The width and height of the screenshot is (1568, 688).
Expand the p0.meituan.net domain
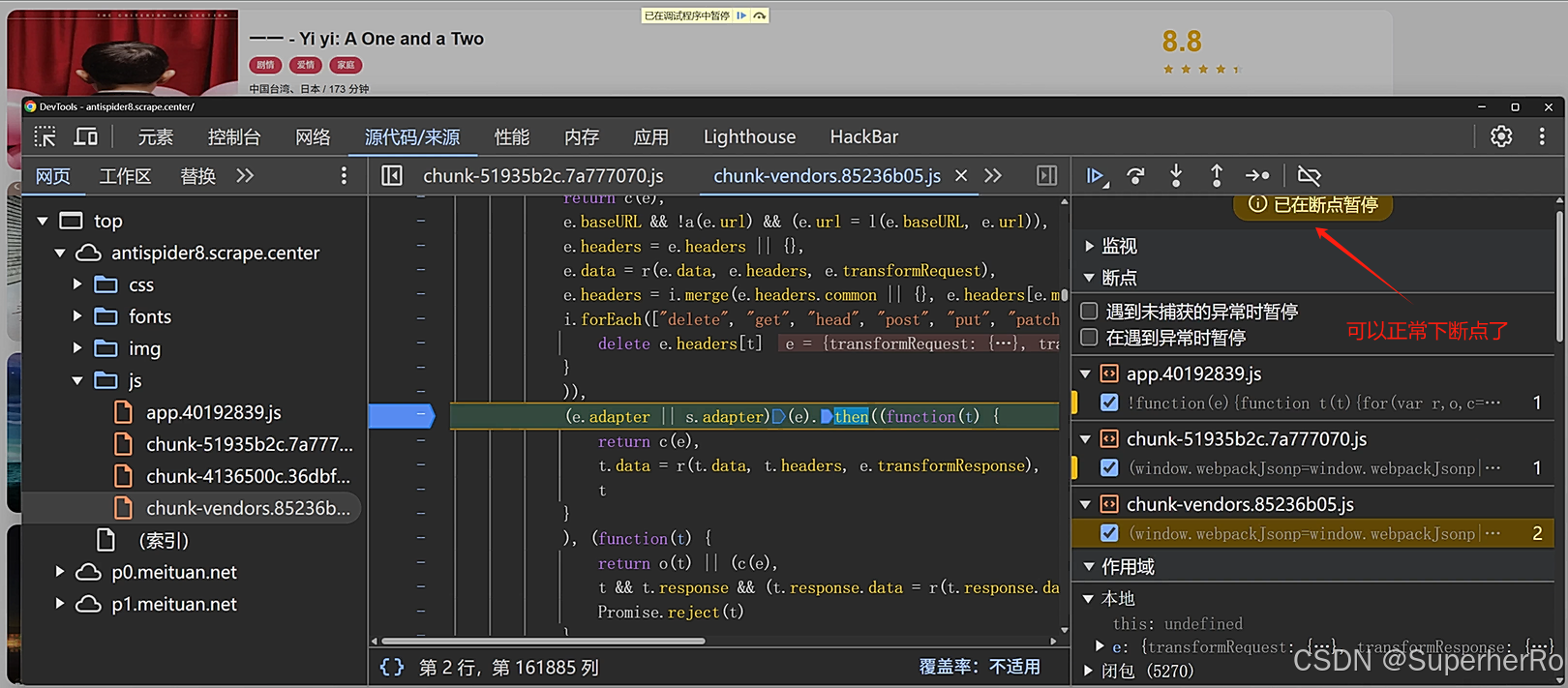point(60,572)
